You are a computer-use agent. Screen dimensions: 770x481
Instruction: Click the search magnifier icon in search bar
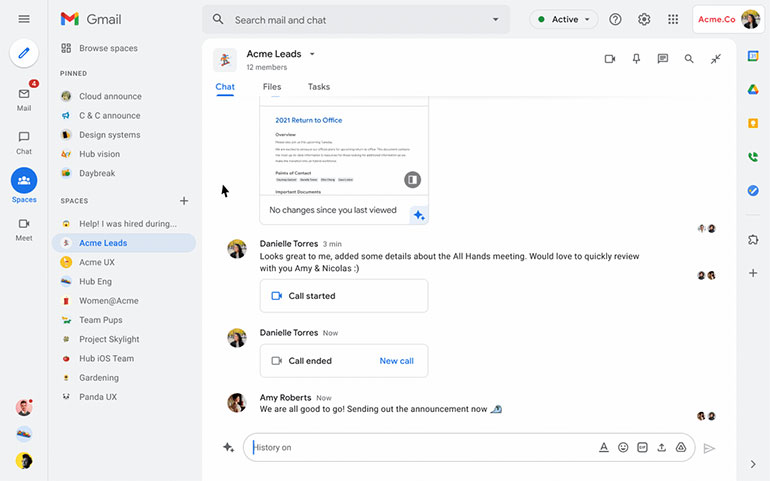(x=218, y=19)
